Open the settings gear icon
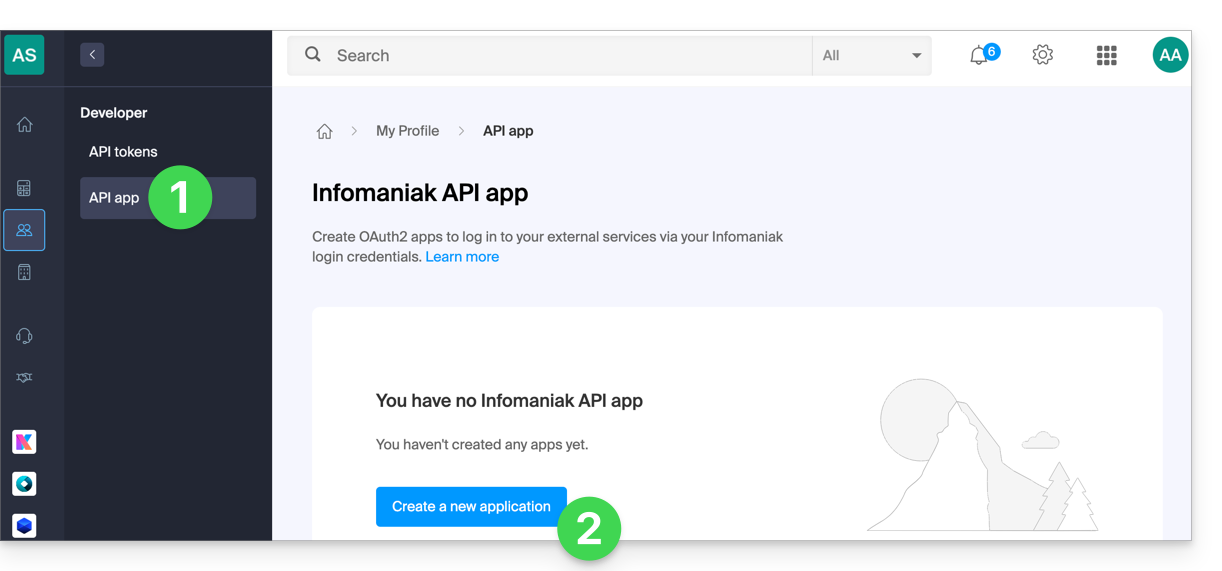Viewport: 1222px width, 571px height. [x=1043, y=55]
